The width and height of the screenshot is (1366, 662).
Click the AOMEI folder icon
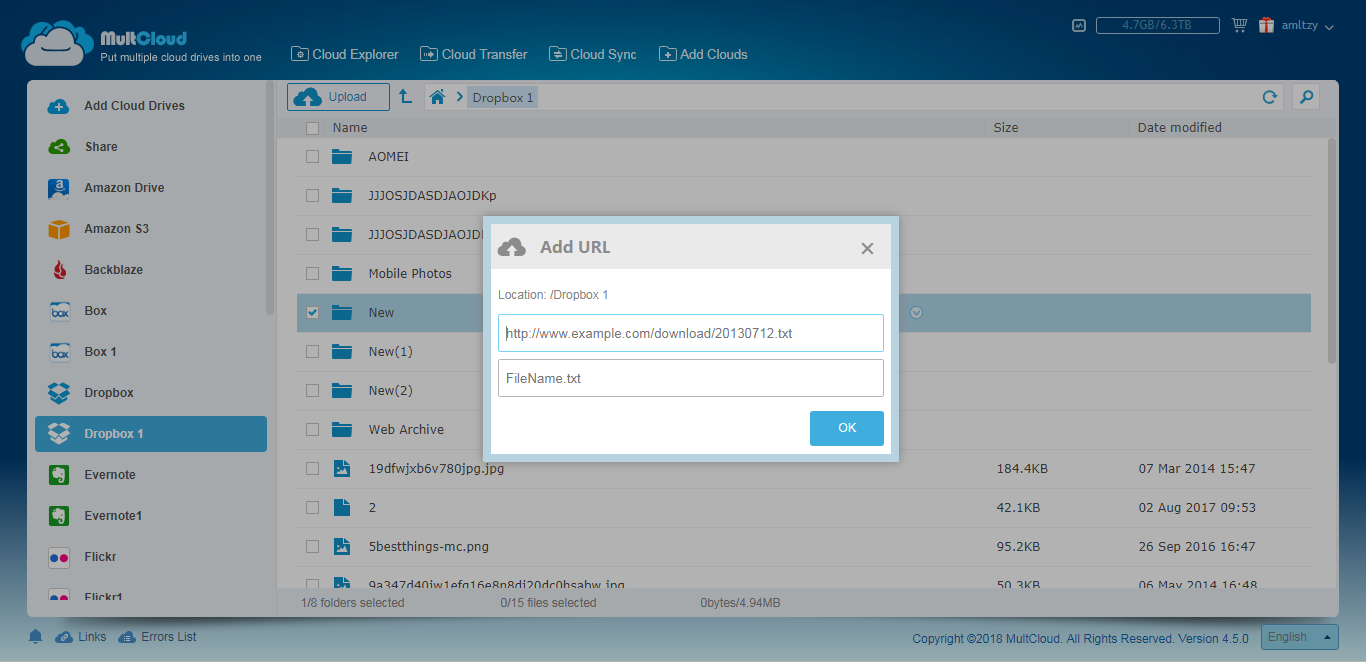pos(343,157)
